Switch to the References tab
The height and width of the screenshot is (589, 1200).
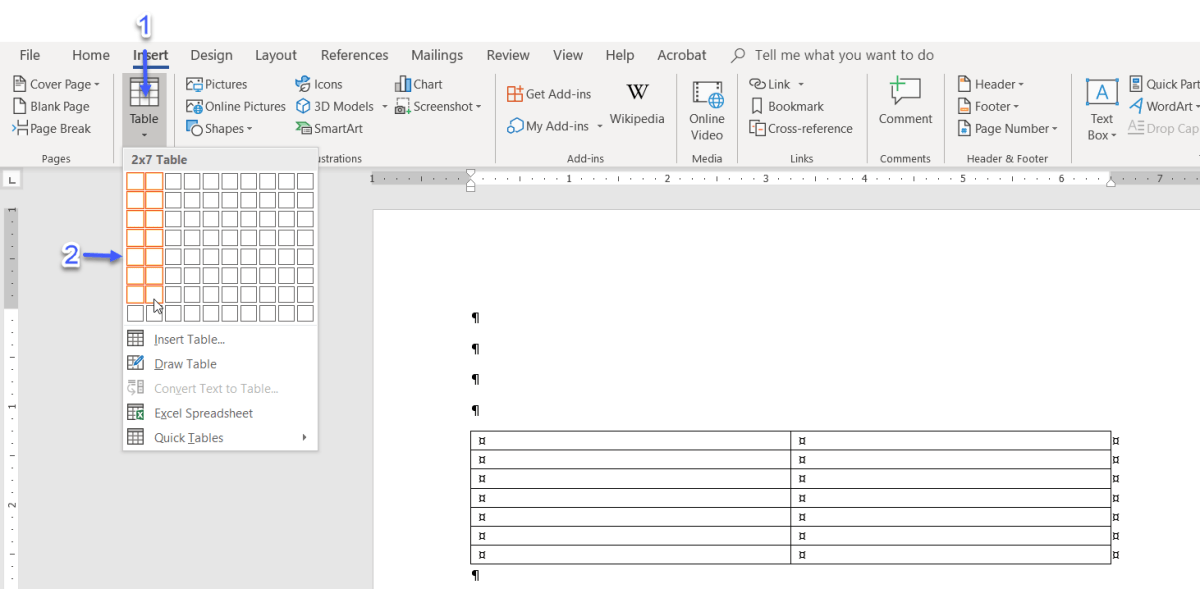click(x=354, y=55)
